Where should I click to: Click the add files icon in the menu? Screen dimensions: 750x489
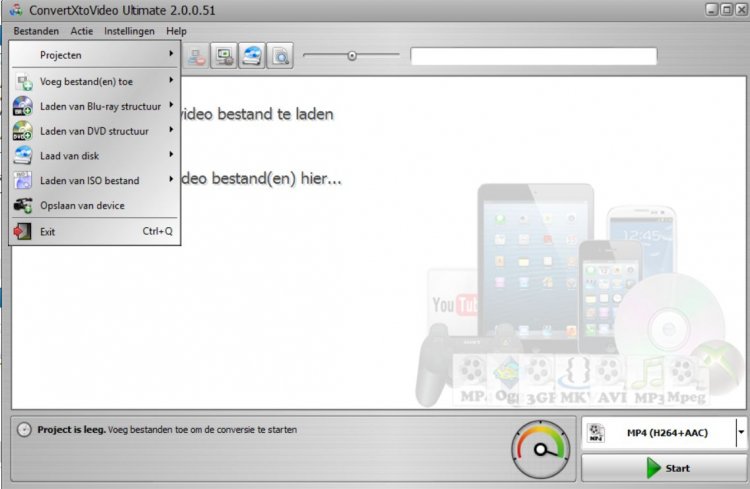click(x=22, y=81)
